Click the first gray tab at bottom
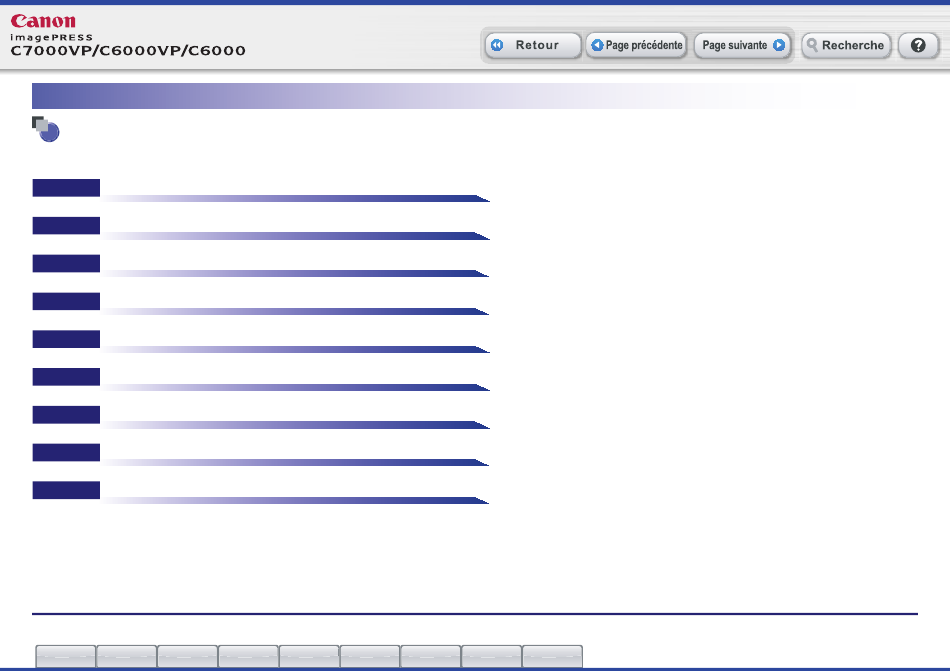 [x=65, y=656]
